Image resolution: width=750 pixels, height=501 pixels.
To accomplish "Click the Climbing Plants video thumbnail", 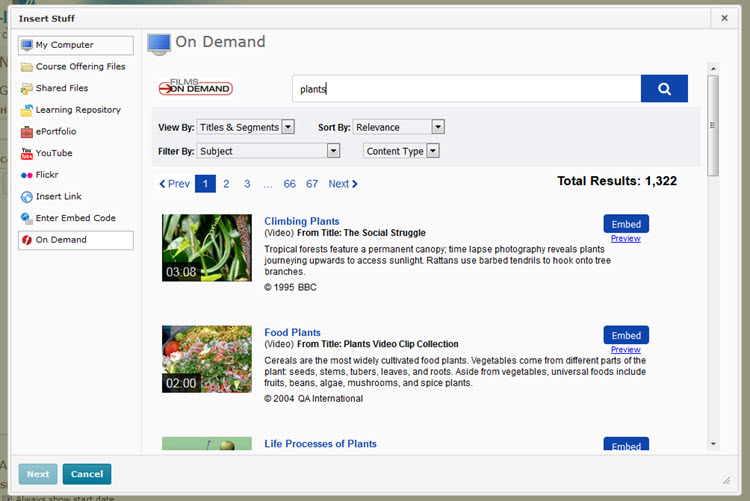I will point(207,248).
